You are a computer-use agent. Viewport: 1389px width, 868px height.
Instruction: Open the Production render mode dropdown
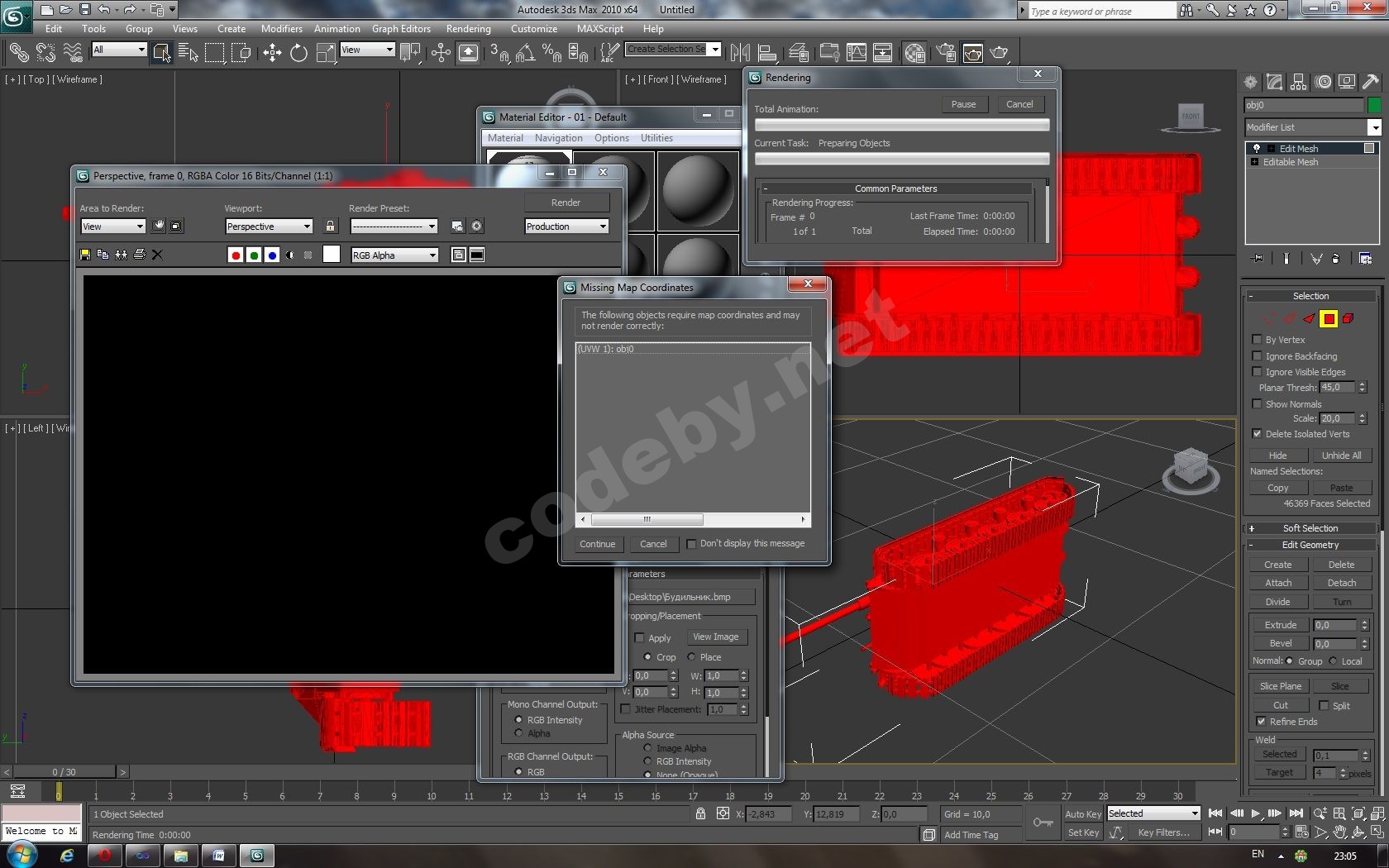(566, 227)
